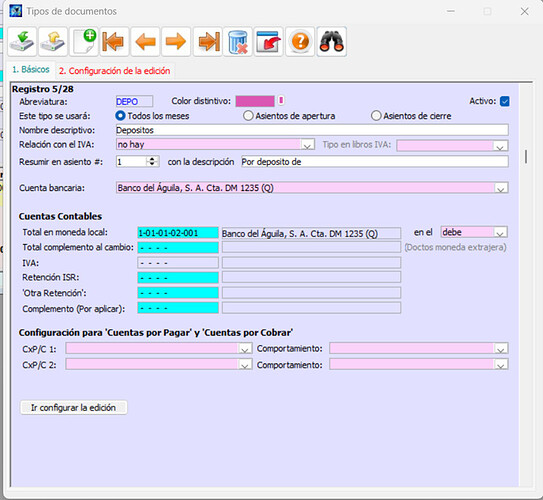Open Comportamiento dropdown in CxP/C 2 row
Screen dimensions: 543x500
pos(501,364)
